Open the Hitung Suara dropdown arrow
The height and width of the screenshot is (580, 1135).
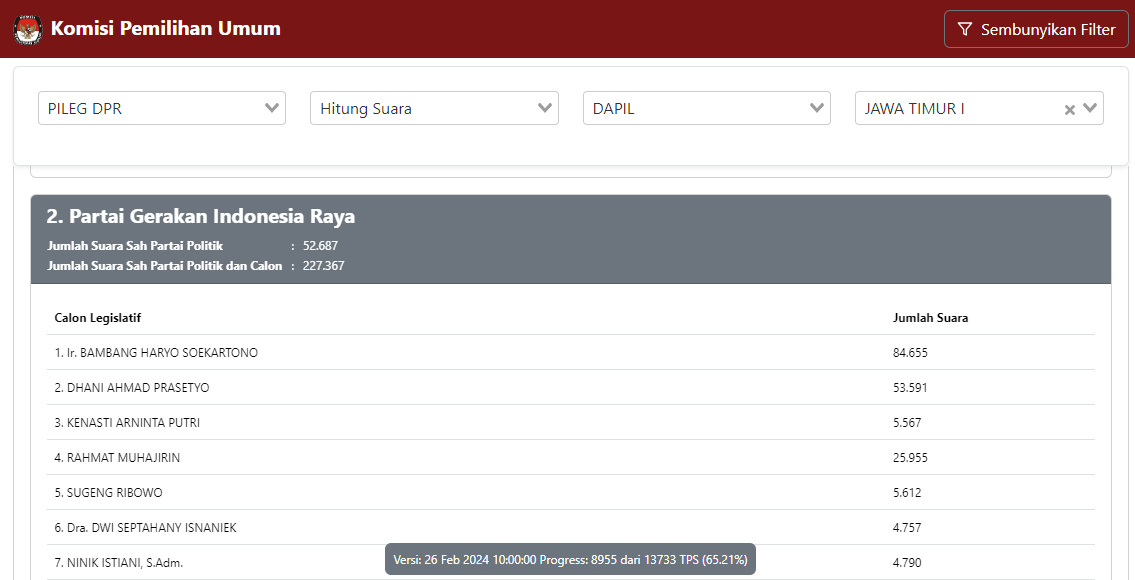(x=545, y=108)
